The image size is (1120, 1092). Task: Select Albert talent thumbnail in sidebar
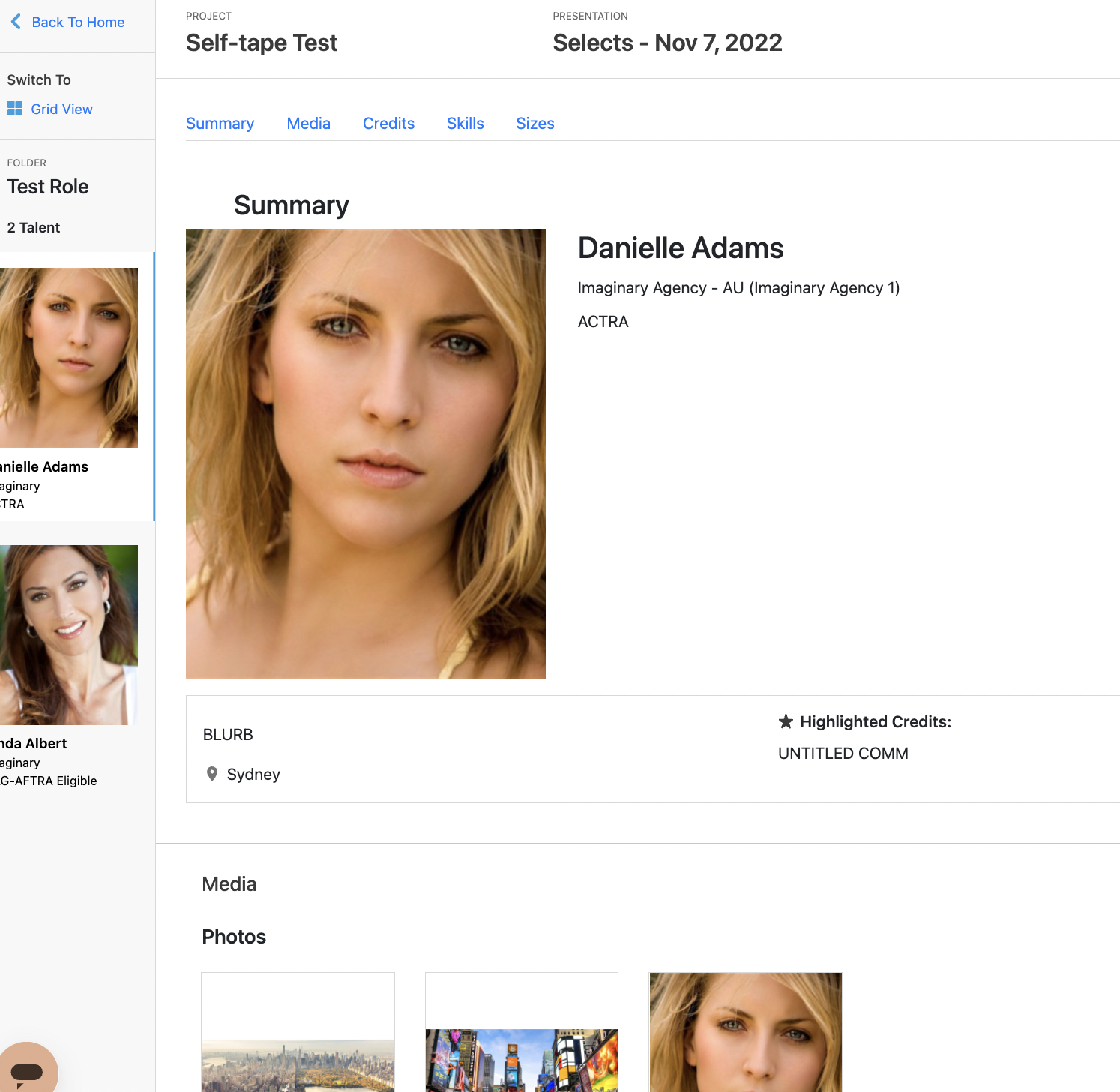(x=69, y=635)
